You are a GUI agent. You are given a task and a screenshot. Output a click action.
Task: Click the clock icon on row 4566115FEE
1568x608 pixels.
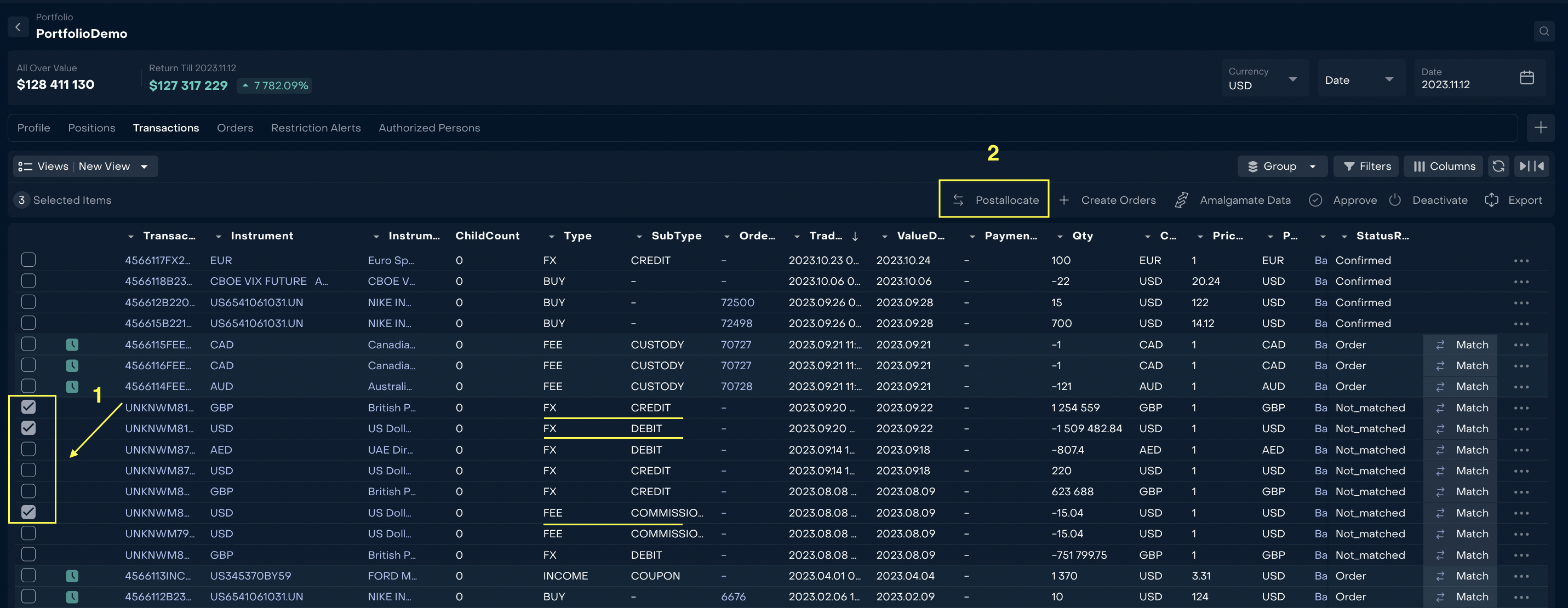(72, 345)
